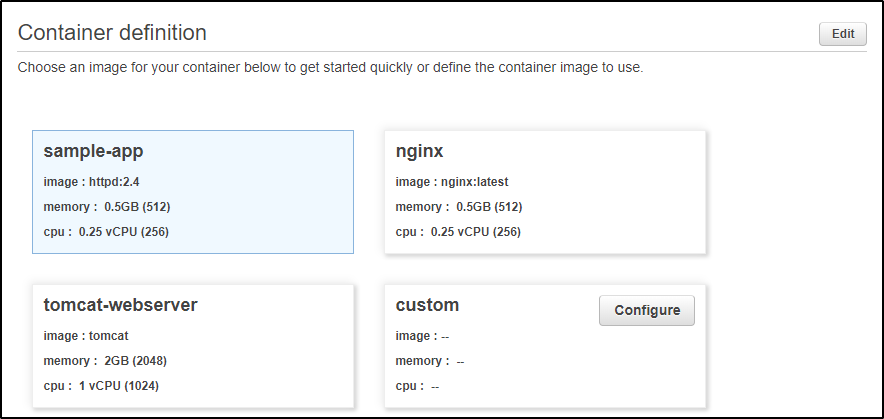This screenshot has height=419, width=884.
Task: Click the custom card 'memory : --' line
Action: click(430, 361)
